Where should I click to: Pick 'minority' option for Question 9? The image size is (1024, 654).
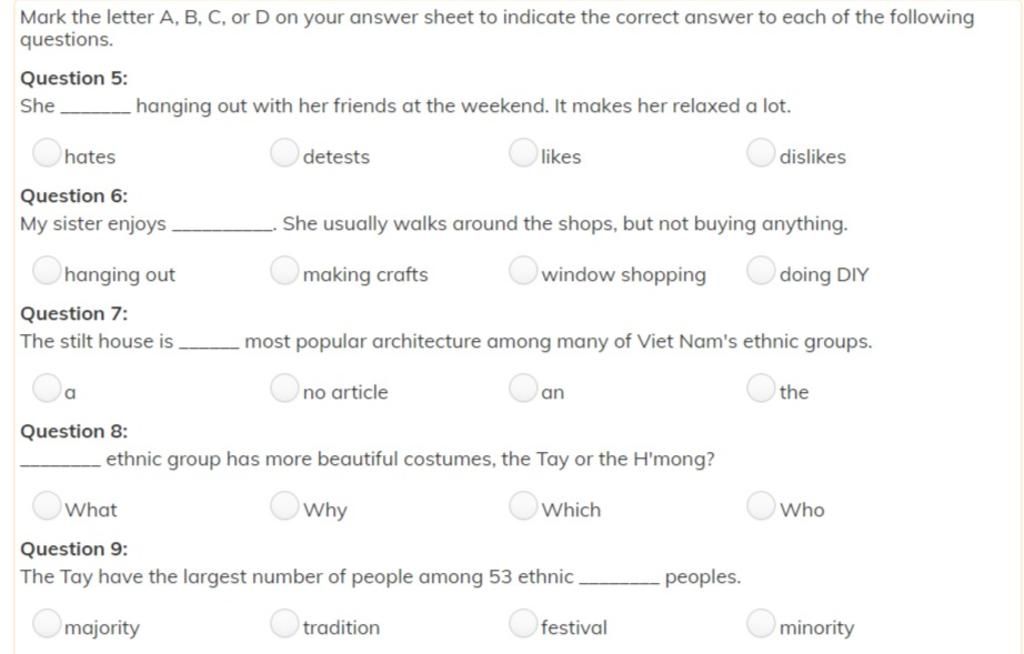pyautogui.click(x=761, y=623)
